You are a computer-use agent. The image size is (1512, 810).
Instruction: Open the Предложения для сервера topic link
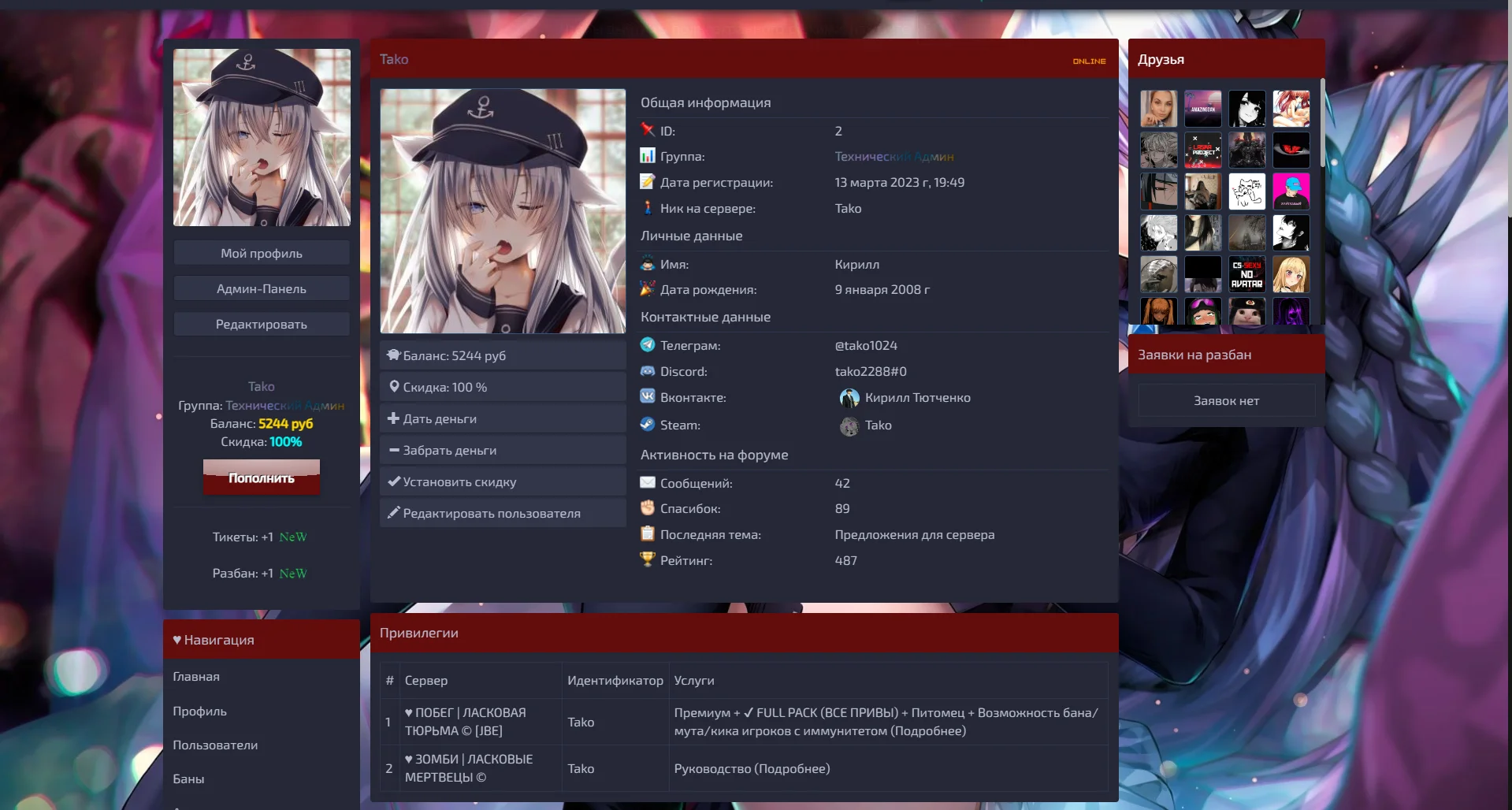(914, 534)
